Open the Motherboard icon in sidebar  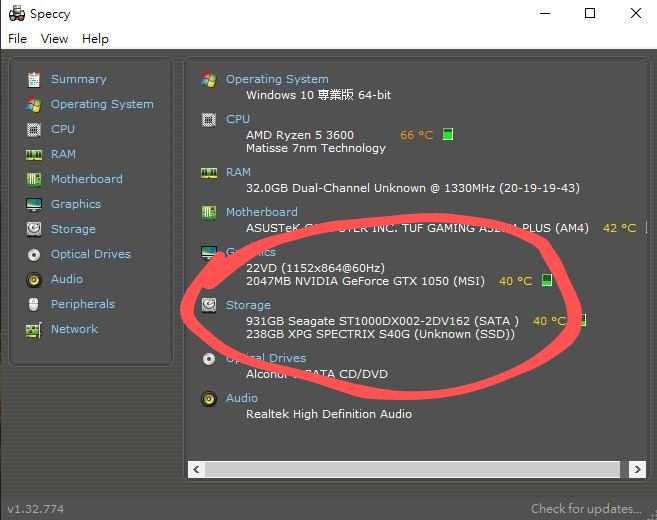34,179
